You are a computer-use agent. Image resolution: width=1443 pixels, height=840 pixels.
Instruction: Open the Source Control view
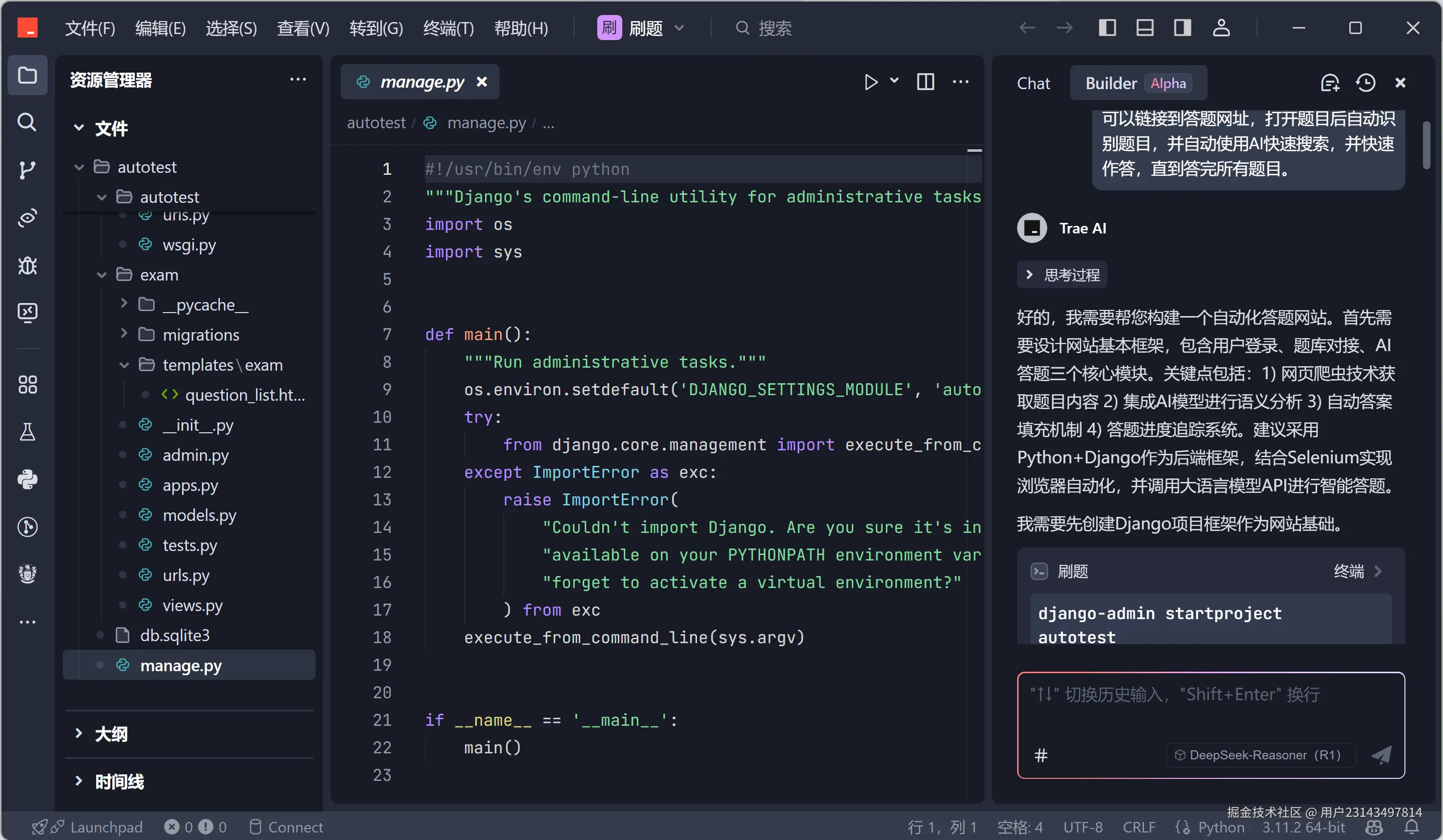pyautogui.click(x=27, y=170)
